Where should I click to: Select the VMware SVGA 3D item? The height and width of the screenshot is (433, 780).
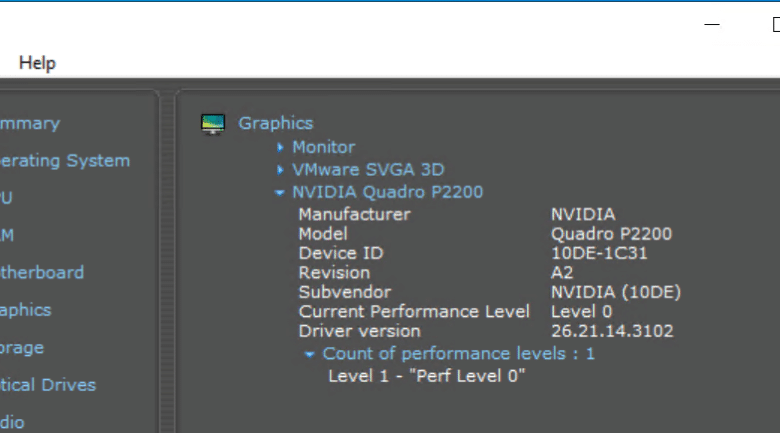pos(368,170)
